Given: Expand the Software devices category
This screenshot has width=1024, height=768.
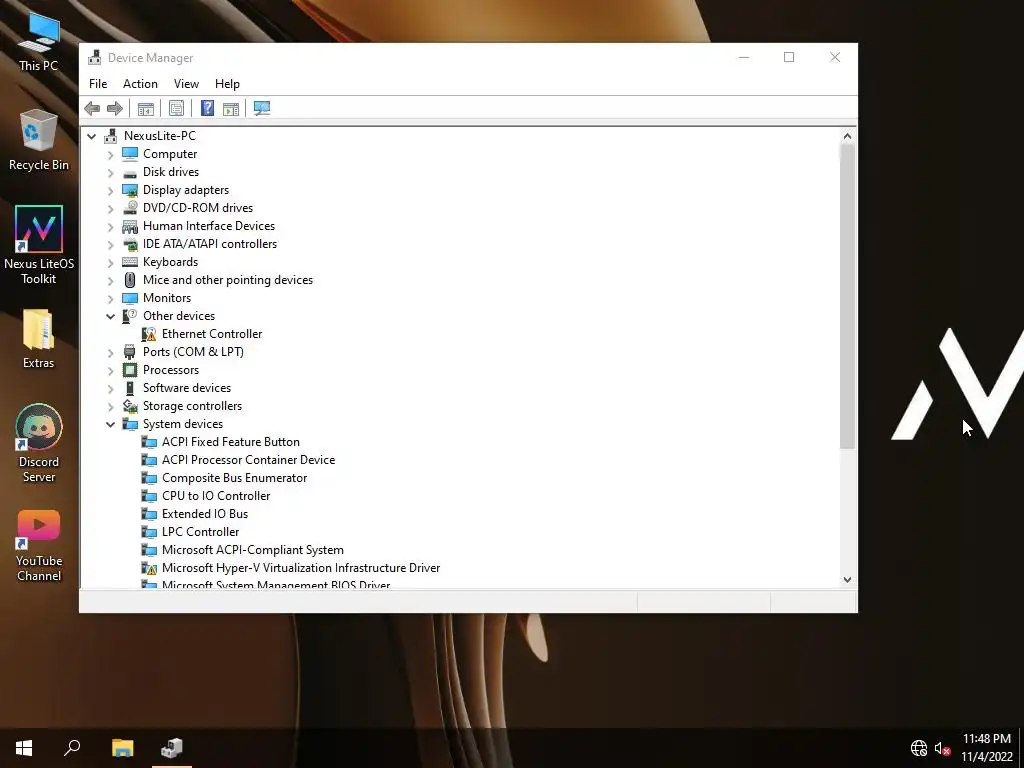Looking at the screenshot, I should (110, 389).
